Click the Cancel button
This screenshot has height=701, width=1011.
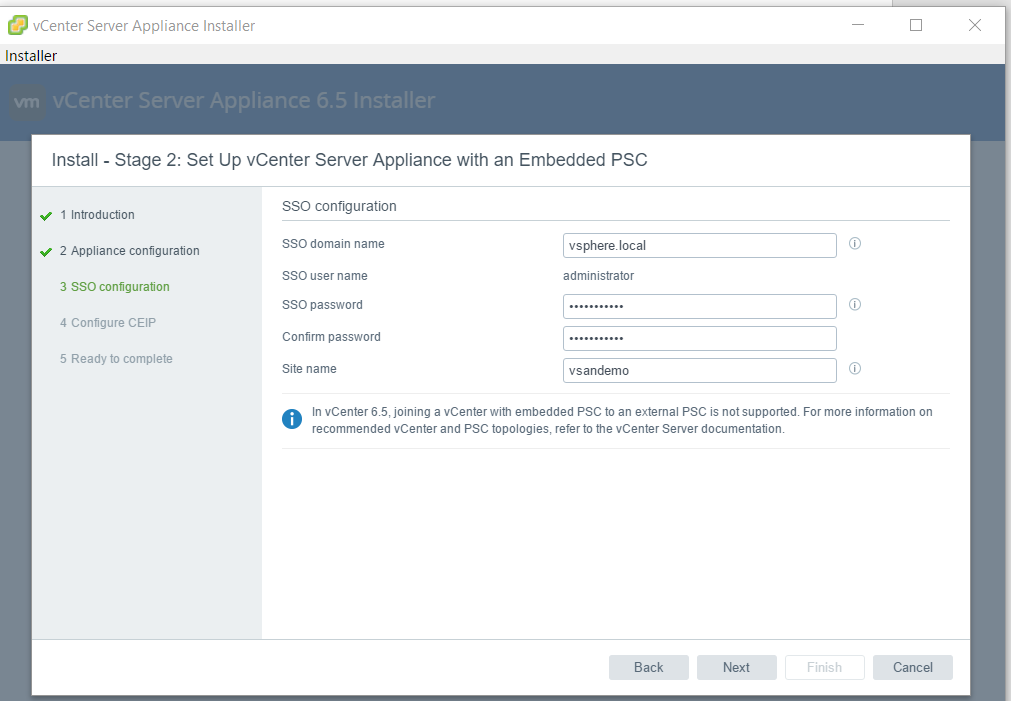[x=912, y=667]
